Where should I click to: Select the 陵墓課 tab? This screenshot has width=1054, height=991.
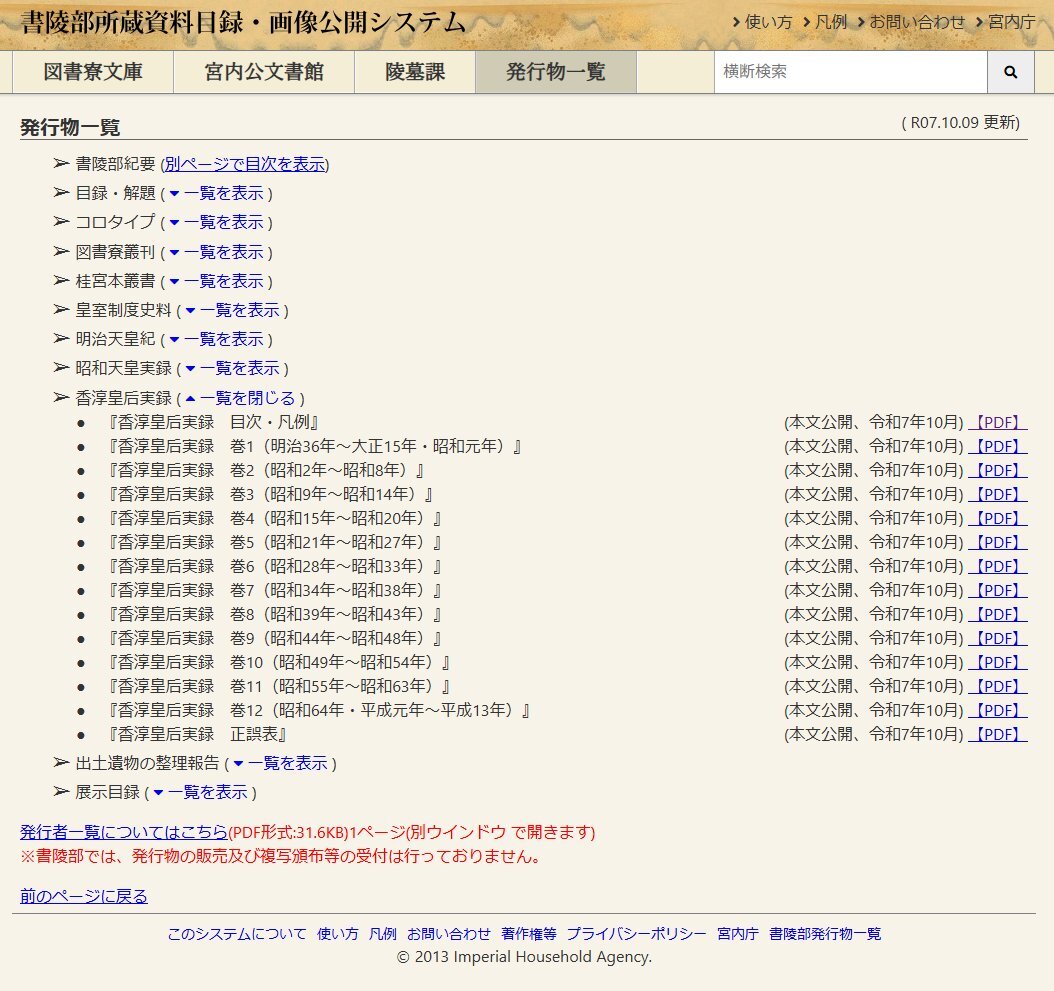(x=415, y=72)
